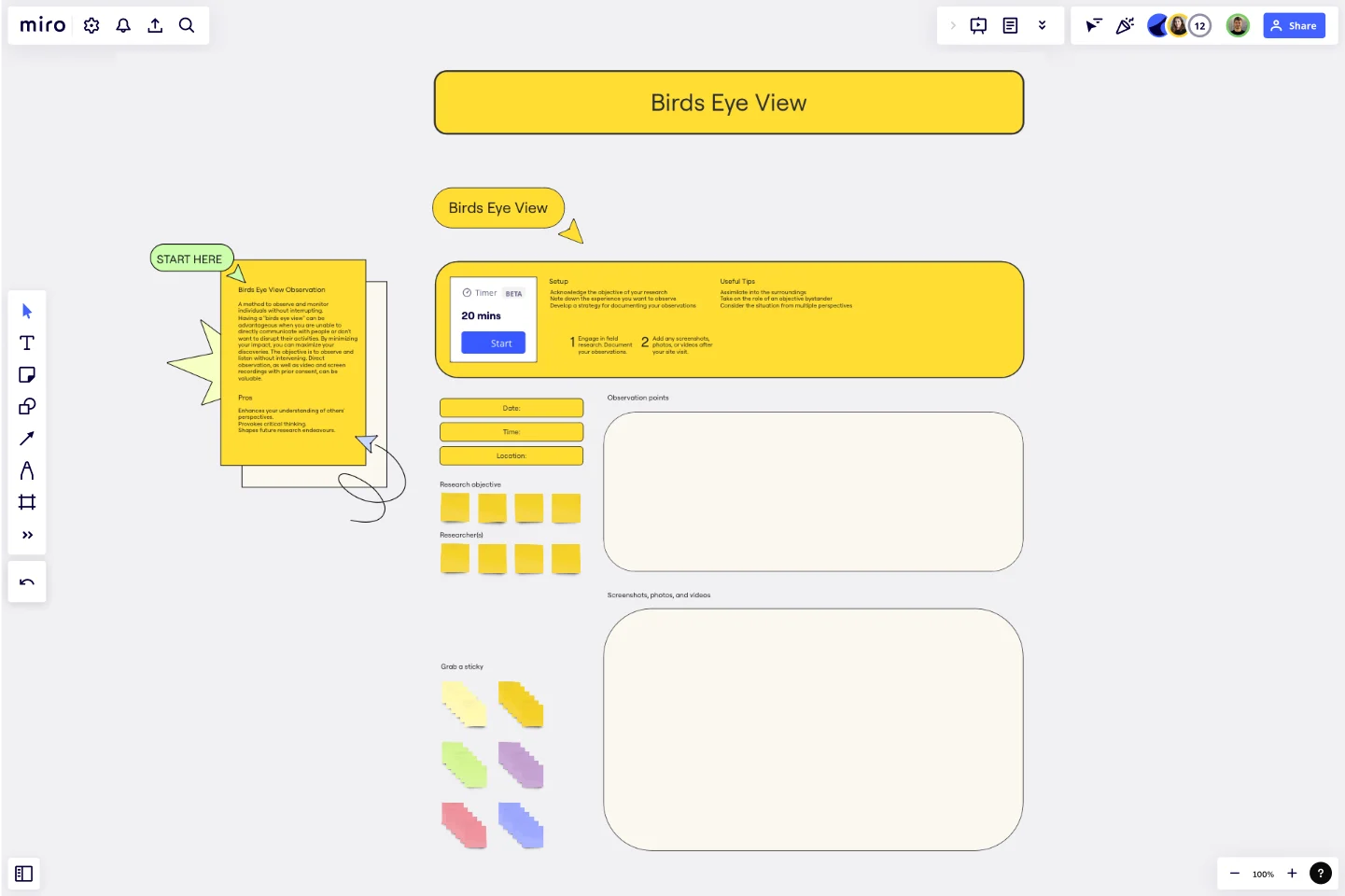This screenshot has height=896, width=1345.
Task: Pick the light yellow sticky stack
Action: [465, 705]
